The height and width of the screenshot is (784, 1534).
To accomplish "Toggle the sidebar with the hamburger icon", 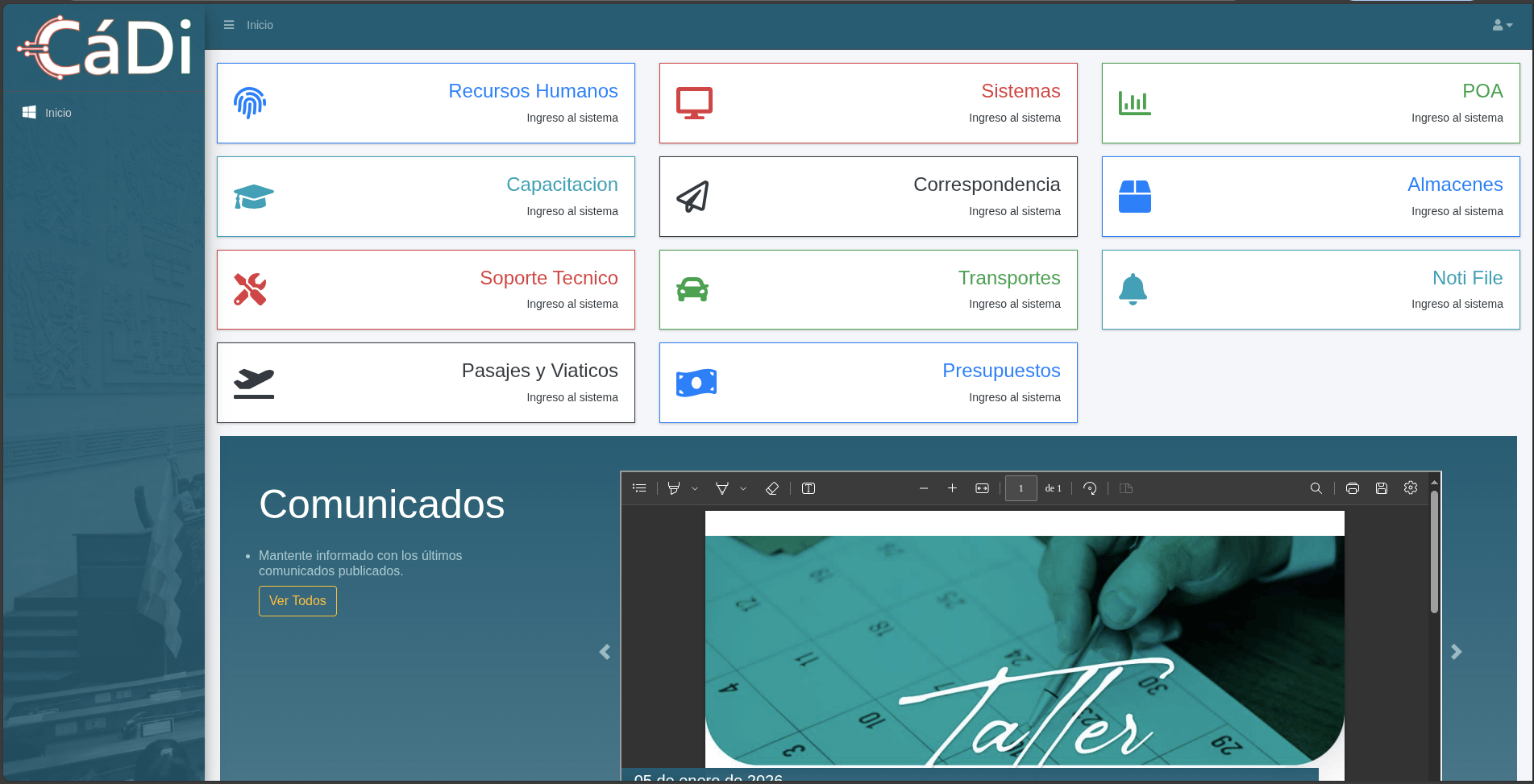I will click(x=229, y=25).
